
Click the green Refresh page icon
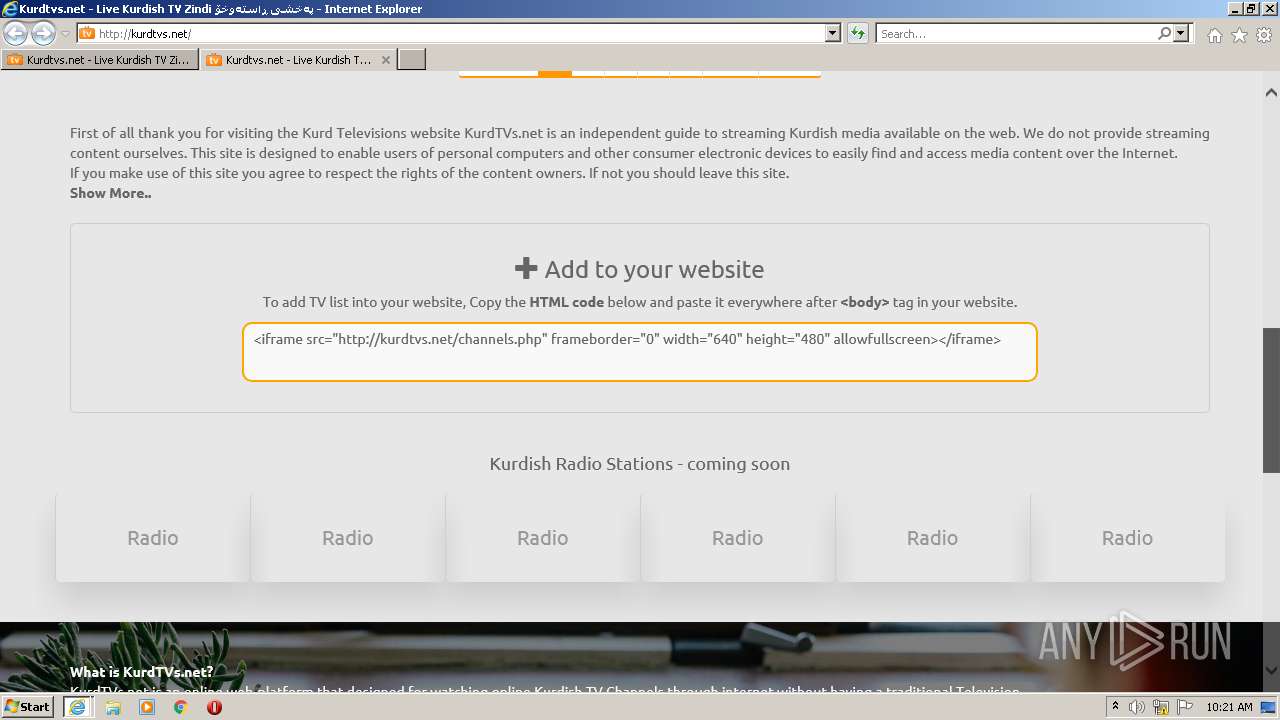coord(858,33)
